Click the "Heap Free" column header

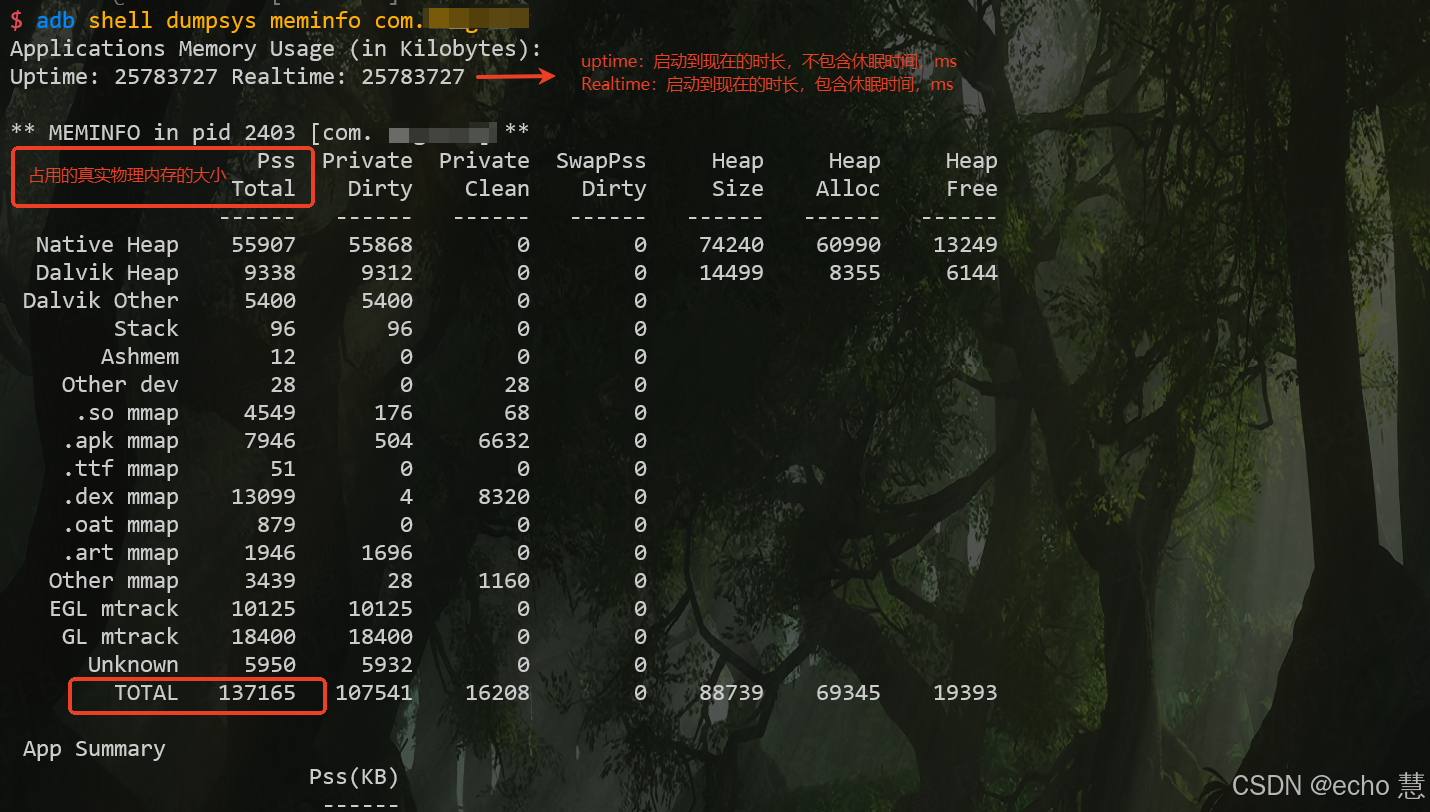[x=971, y=174]
